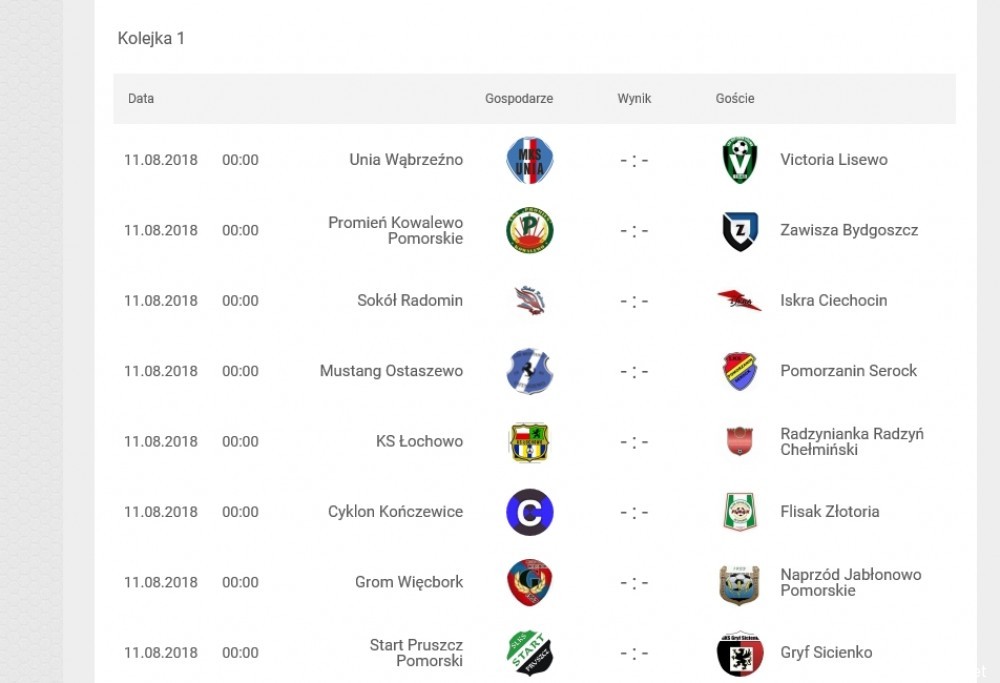Screen dimensions: 1000x683
Task: Click the Start Pruszcz green-black logo
Action: (529, 653)
